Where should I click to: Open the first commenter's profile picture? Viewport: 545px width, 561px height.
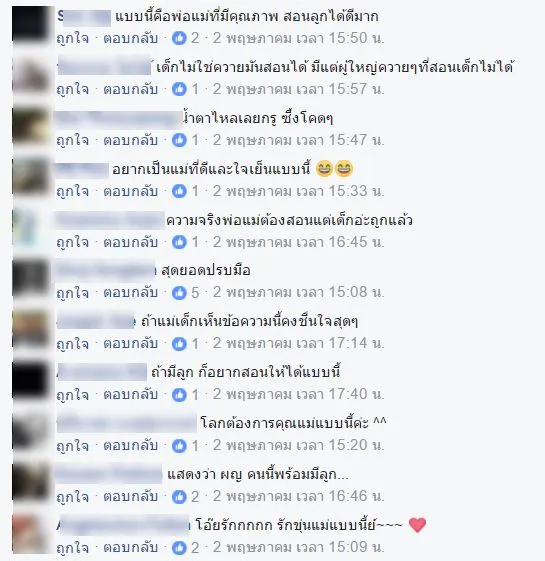tap(31, 24)
